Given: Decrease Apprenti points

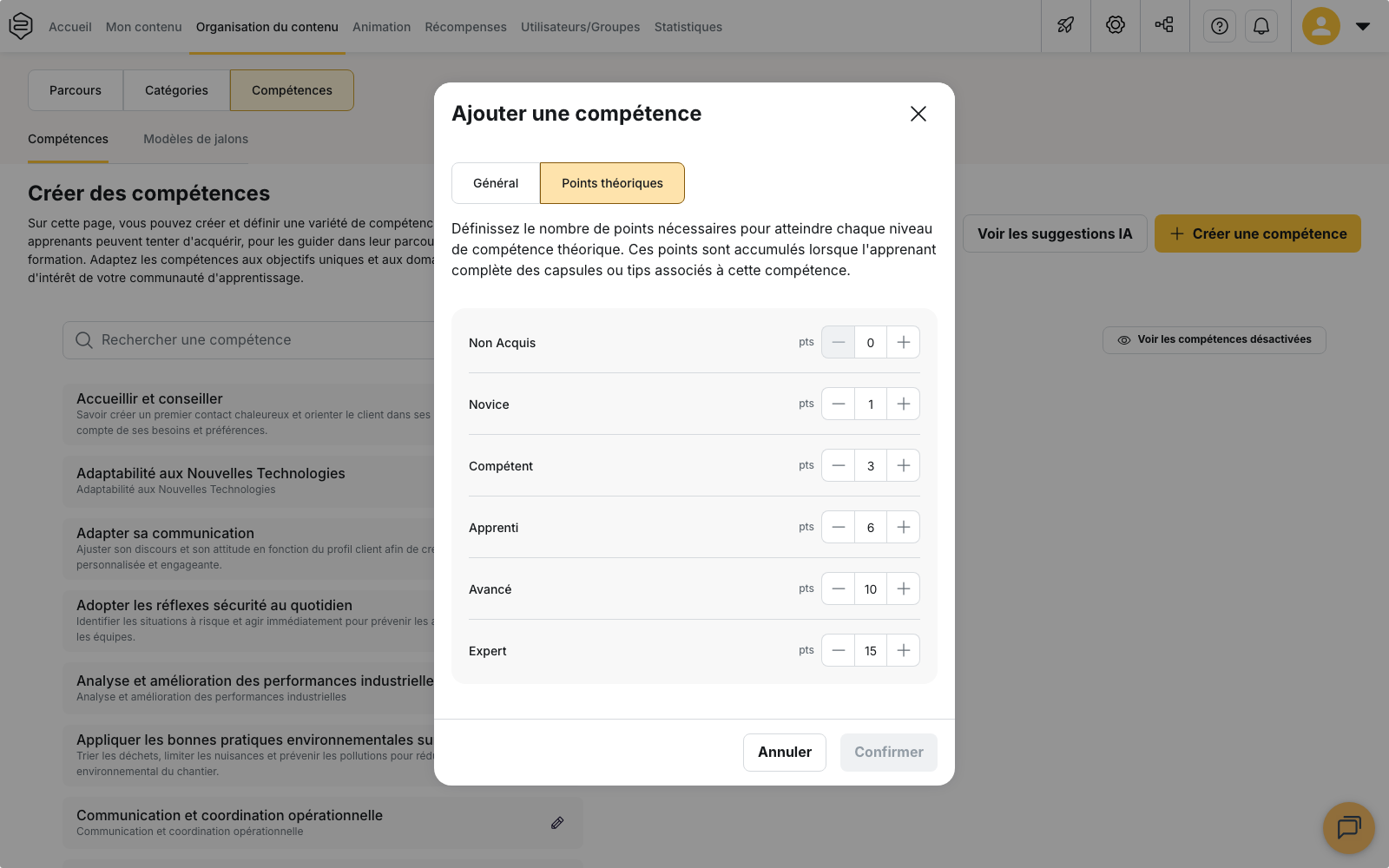Looking at the screenshot, I should tap(838, 527).
